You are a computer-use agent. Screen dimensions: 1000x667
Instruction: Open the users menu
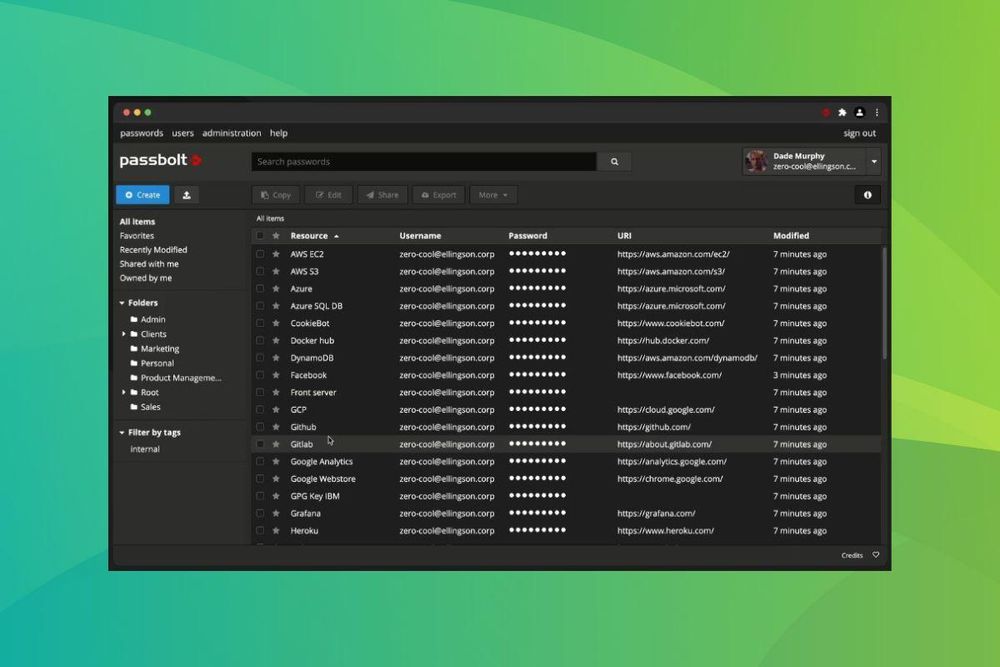[x=182, y=132]
